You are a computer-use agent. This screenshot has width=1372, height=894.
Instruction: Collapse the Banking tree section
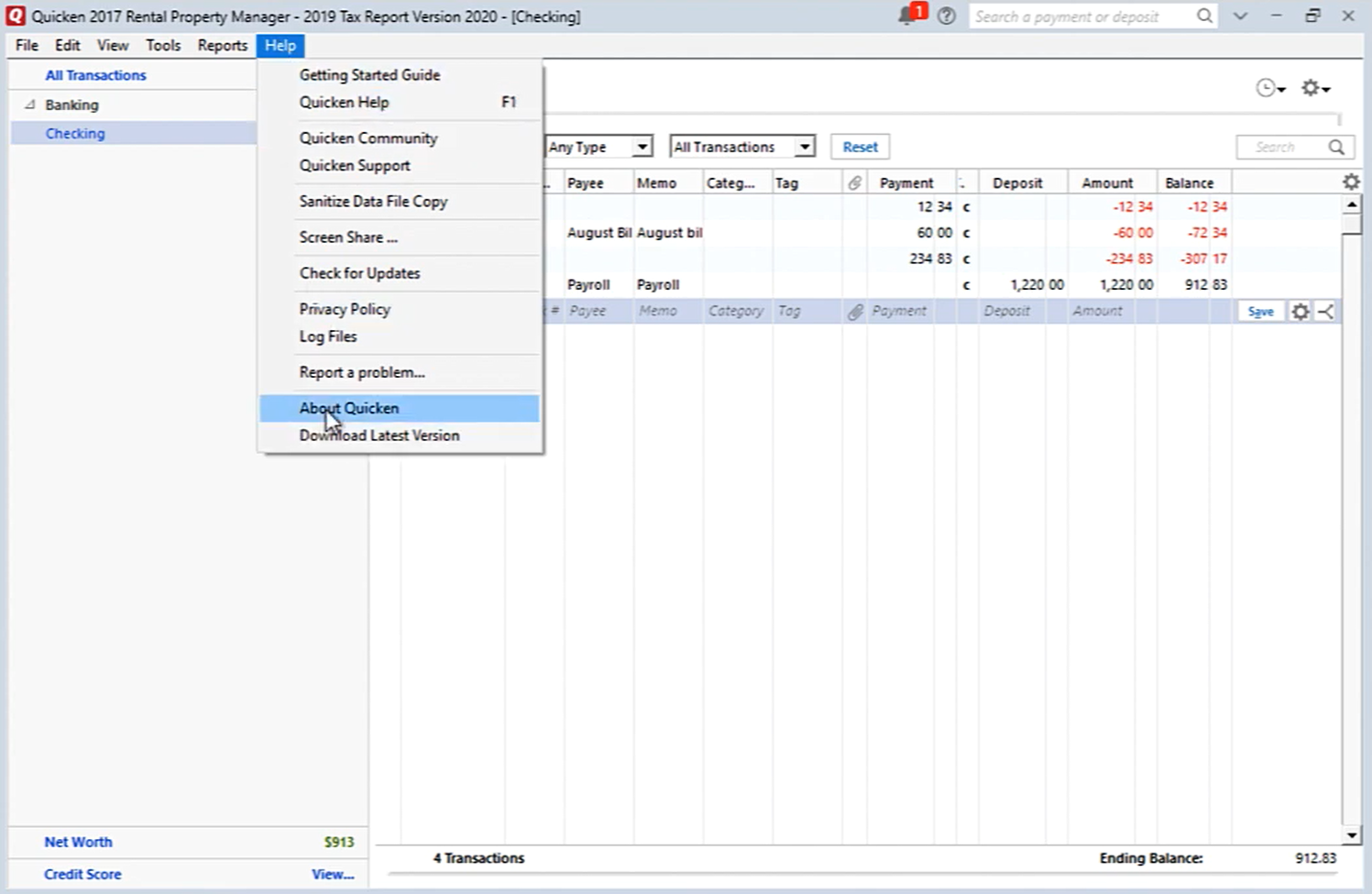point(29,105)
